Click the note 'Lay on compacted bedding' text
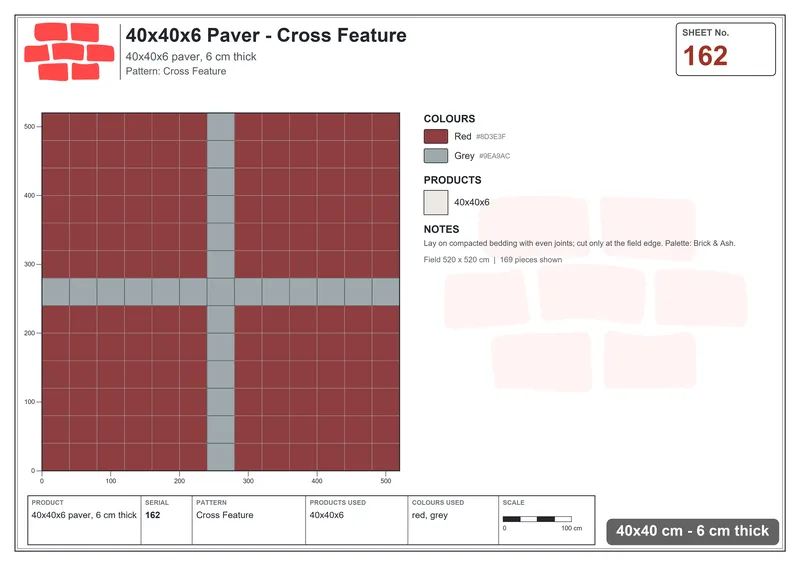The height and width of the screenshot is (566, 800). pyautogui.click(x=579, y=243)
